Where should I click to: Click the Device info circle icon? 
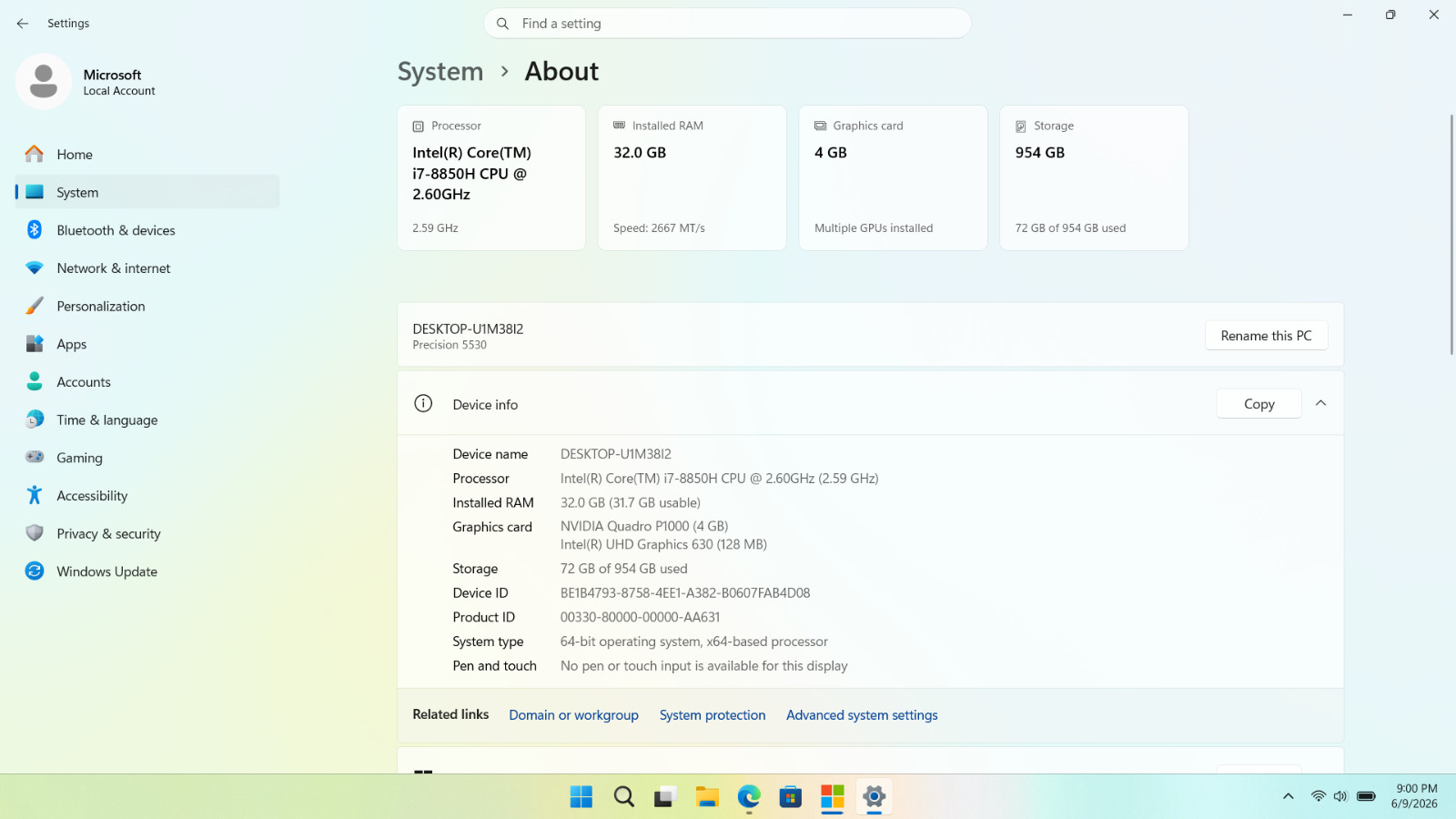tap(423, 404)
